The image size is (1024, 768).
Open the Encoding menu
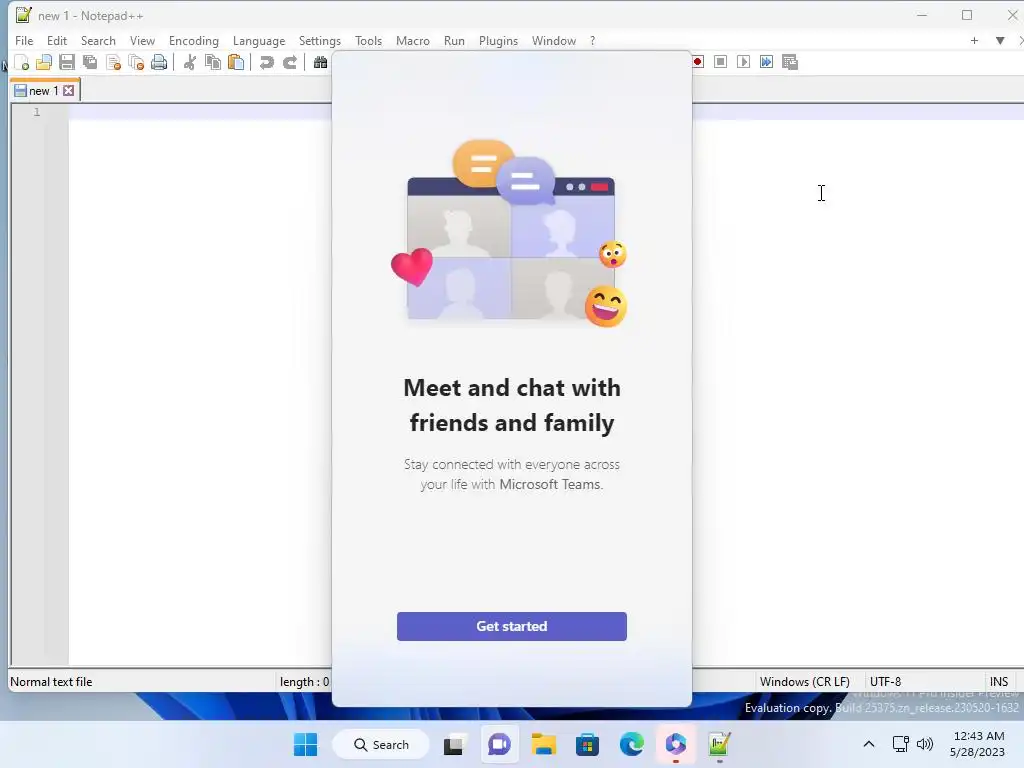click(193, 40)
